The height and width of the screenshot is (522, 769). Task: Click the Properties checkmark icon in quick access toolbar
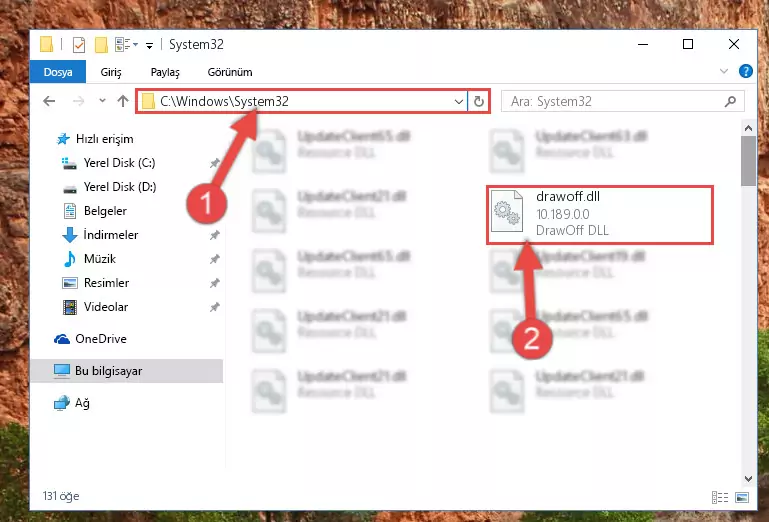78,45
